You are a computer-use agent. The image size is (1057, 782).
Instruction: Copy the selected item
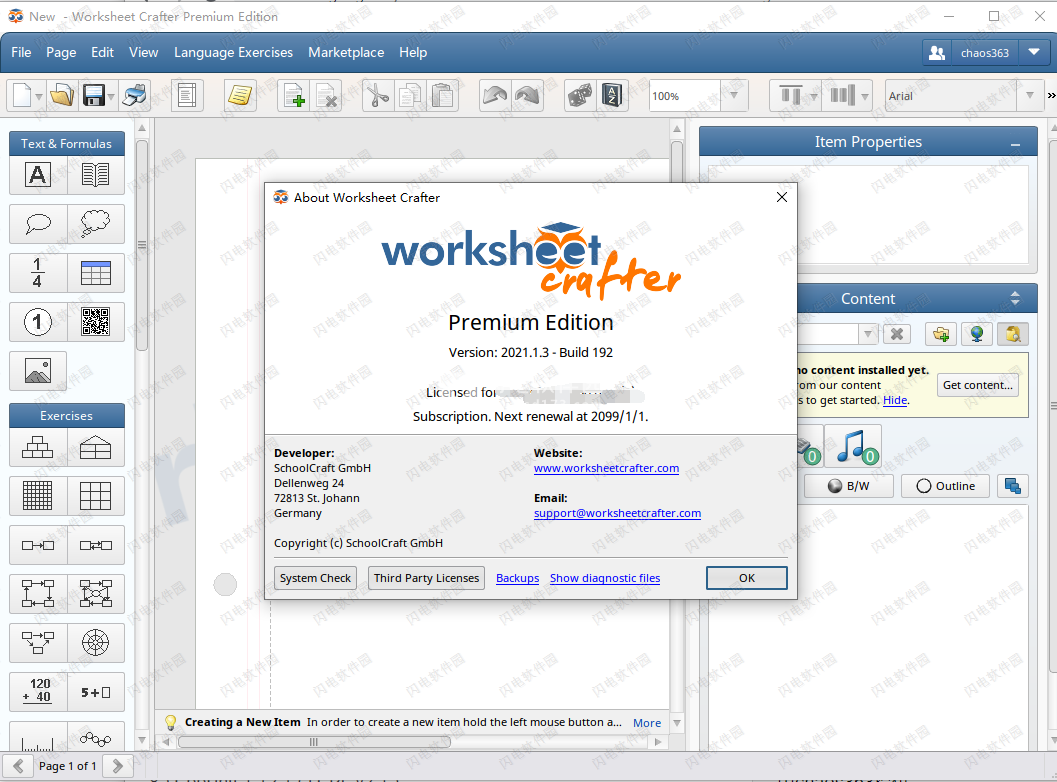(409, 96)
